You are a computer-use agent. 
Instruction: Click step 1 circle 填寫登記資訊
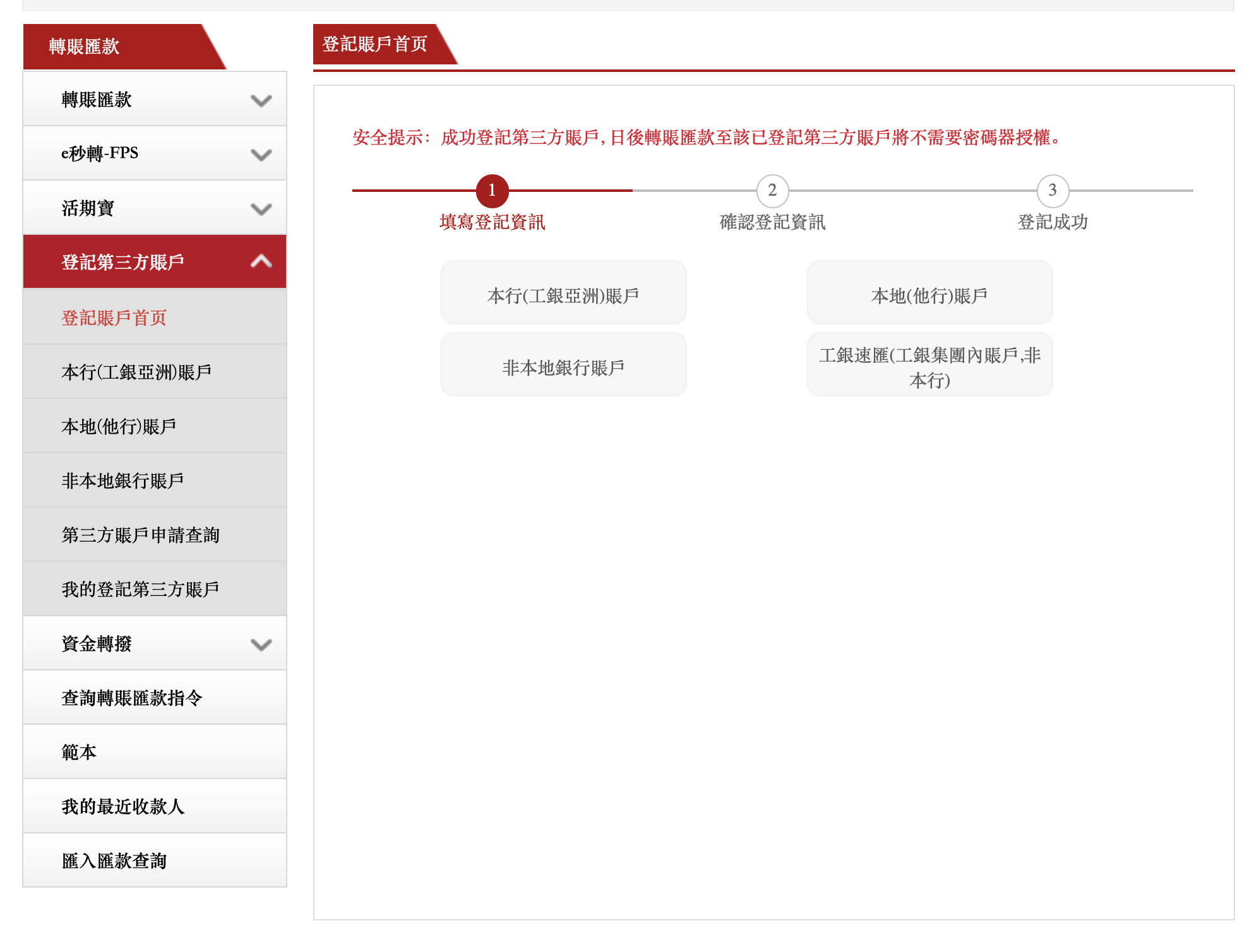tap(492, 191)
